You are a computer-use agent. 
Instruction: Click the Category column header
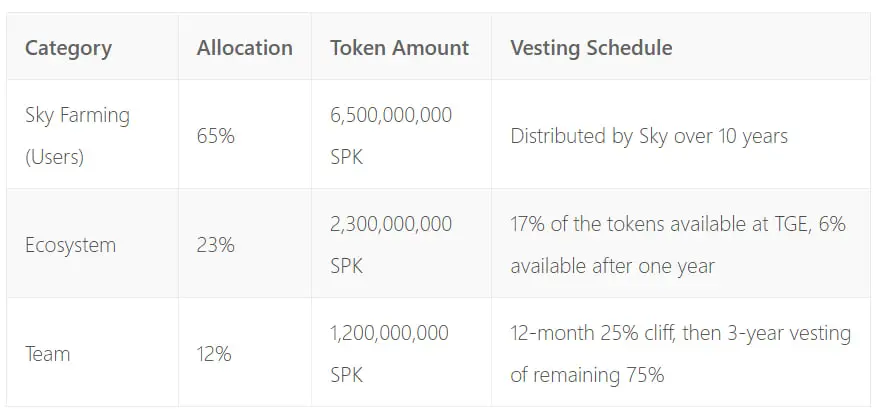(68, 48)
